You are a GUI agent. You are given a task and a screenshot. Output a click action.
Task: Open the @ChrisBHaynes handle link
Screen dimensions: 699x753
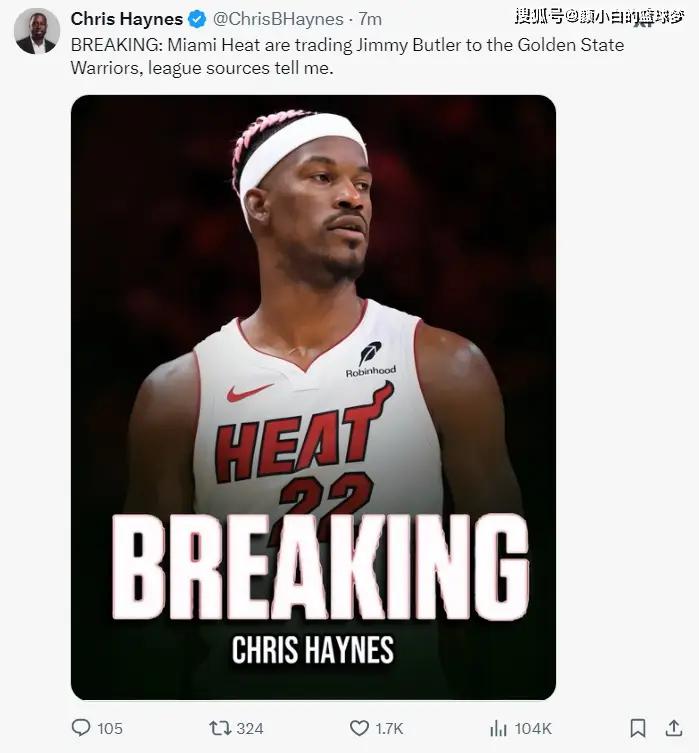click(x=278, y=19)
